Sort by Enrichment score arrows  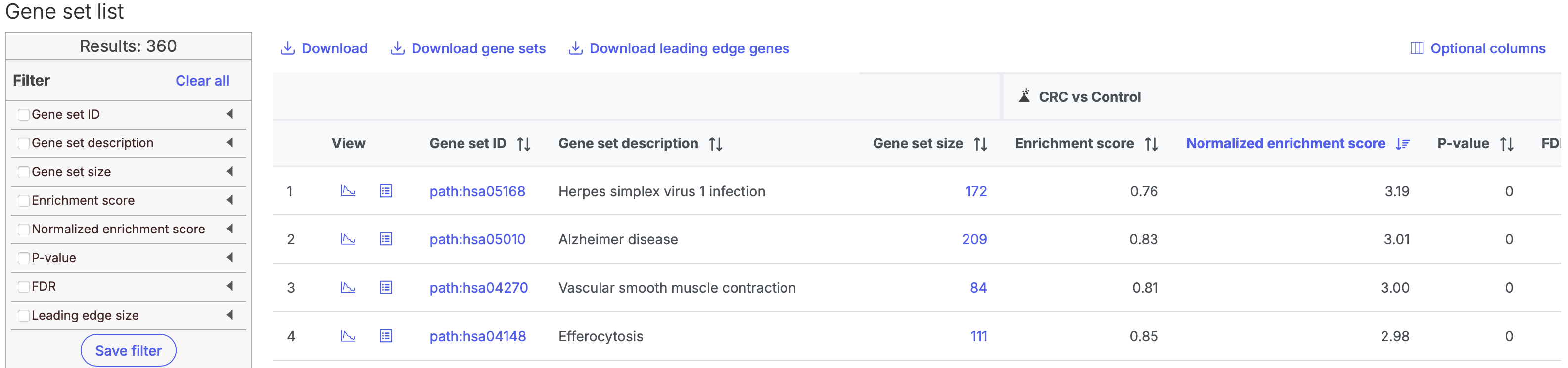click(1151, 144)
